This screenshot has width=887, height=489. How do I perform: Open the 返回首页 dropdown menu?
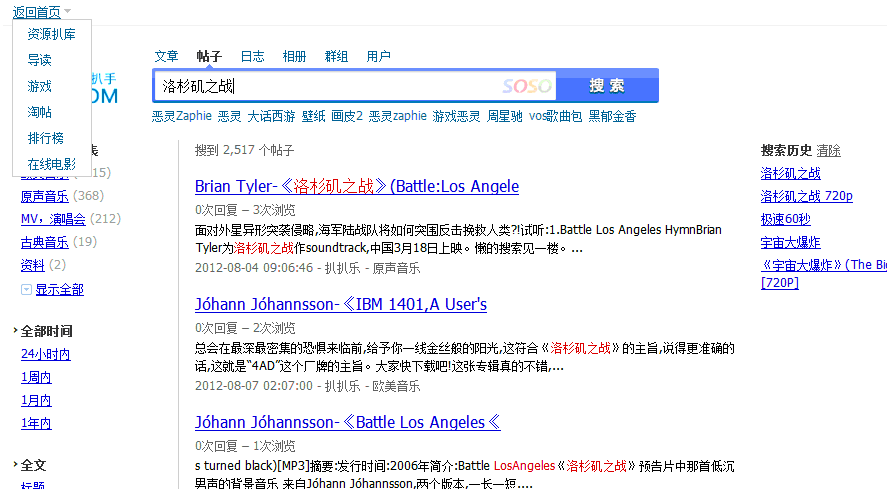coord(41,11)
